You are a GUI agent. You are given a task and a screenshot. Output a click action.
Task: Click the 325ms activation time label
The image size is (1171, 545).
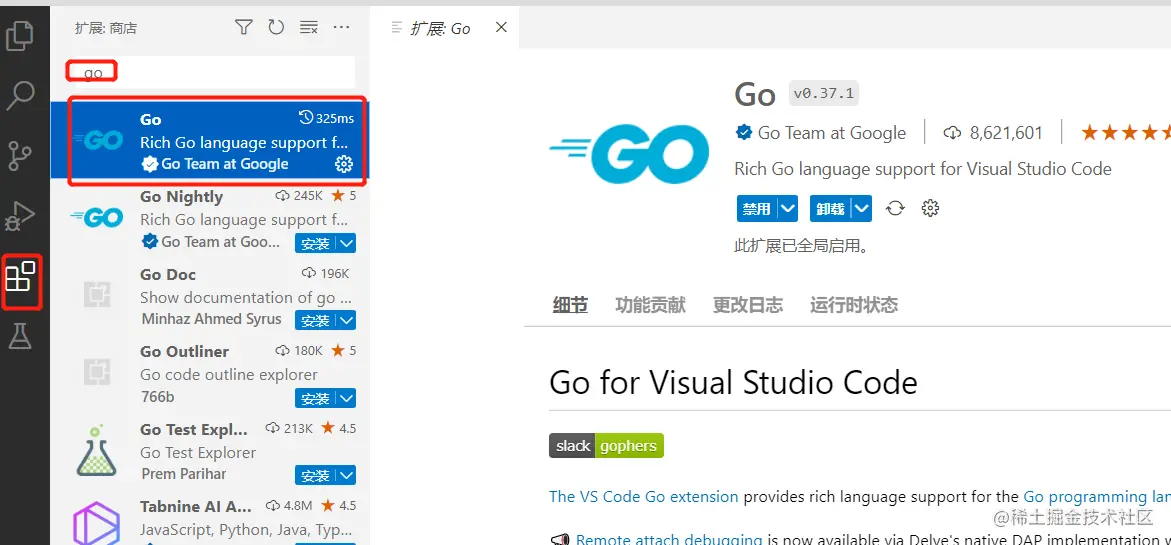[326, 118]
